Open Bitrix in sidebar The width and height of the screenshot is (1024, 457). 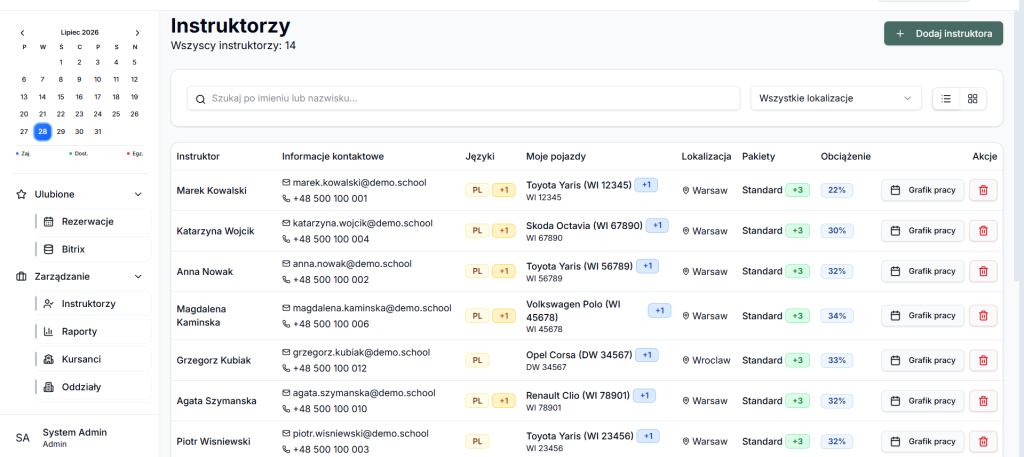93,249
